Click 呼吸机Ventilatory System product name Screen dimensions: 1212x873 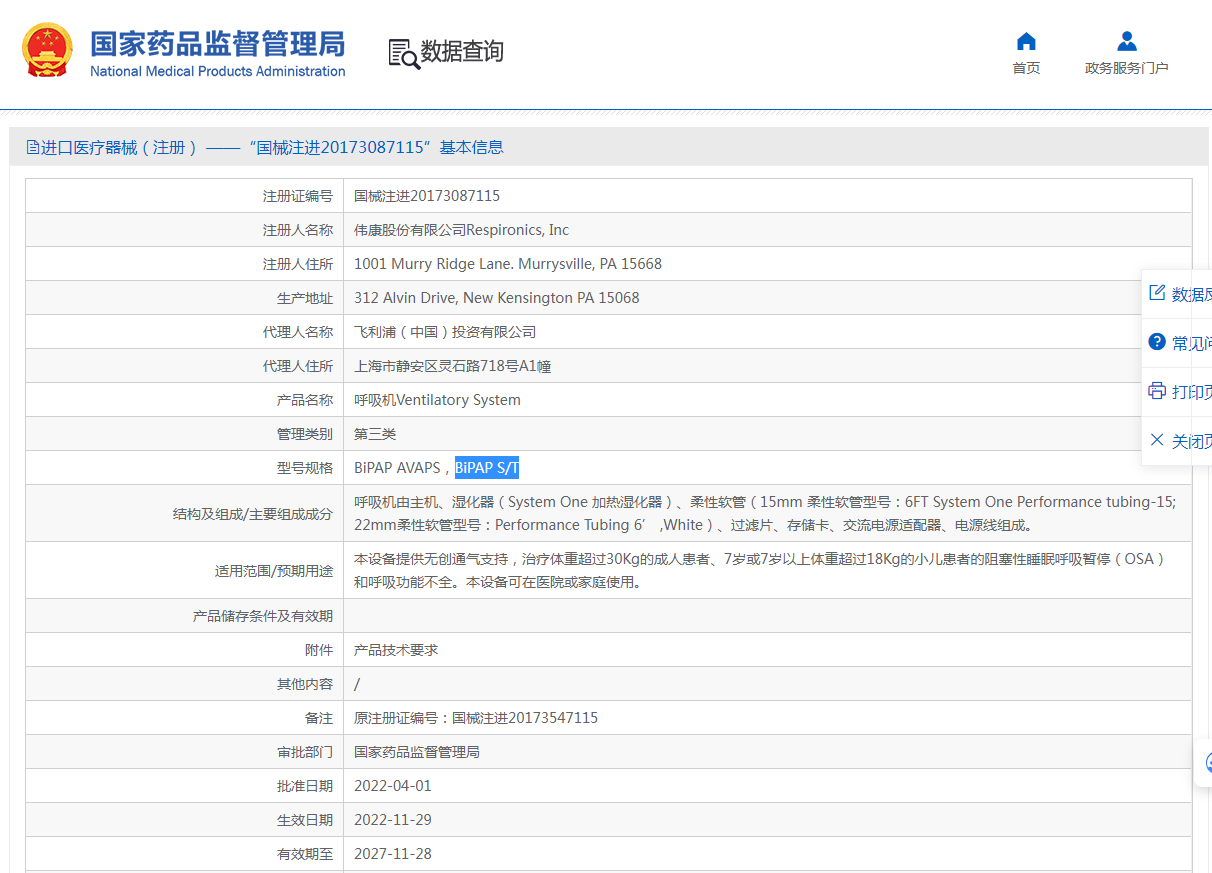coord(437,400)
